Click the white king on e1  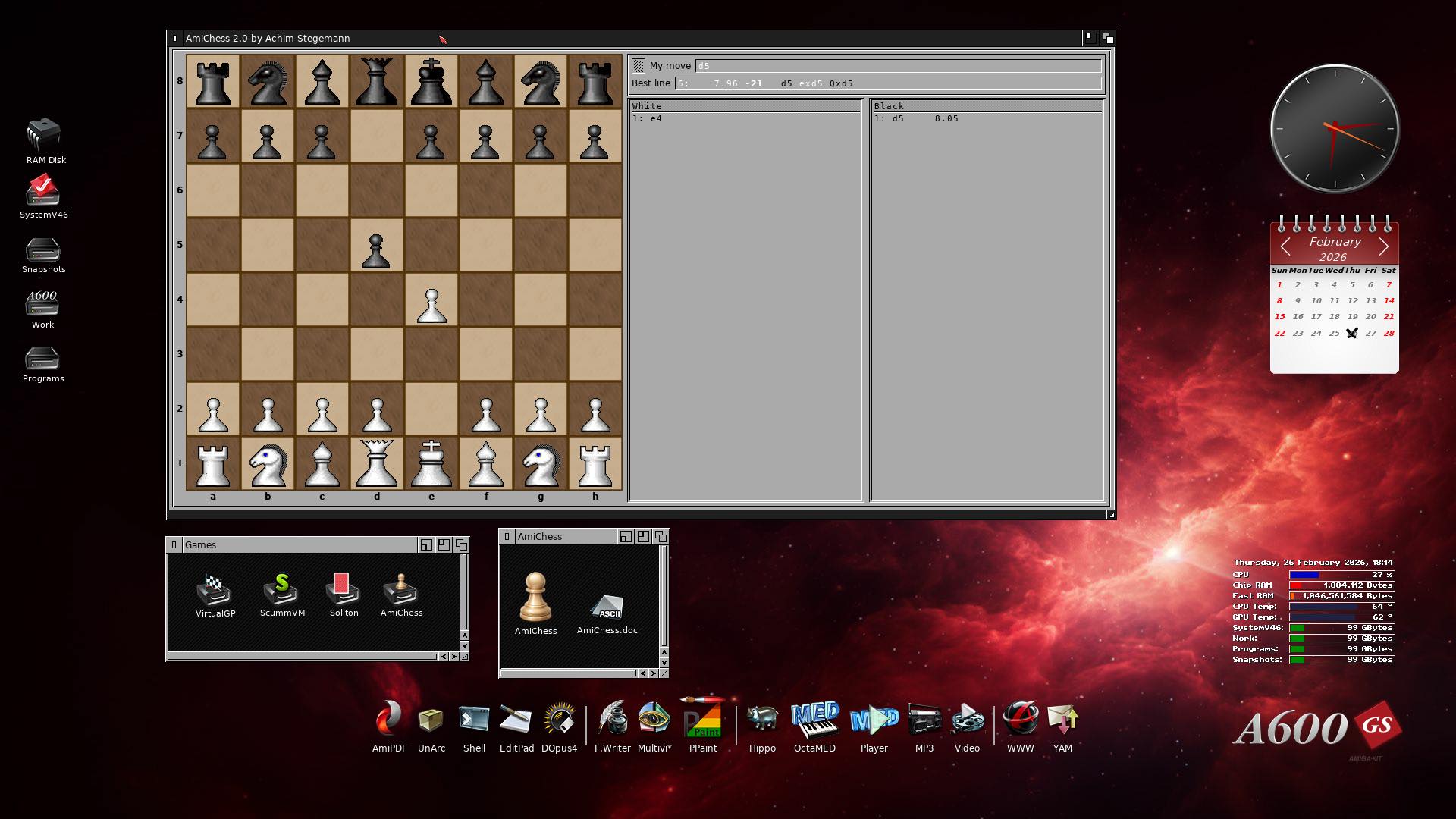tap(431, 463)
